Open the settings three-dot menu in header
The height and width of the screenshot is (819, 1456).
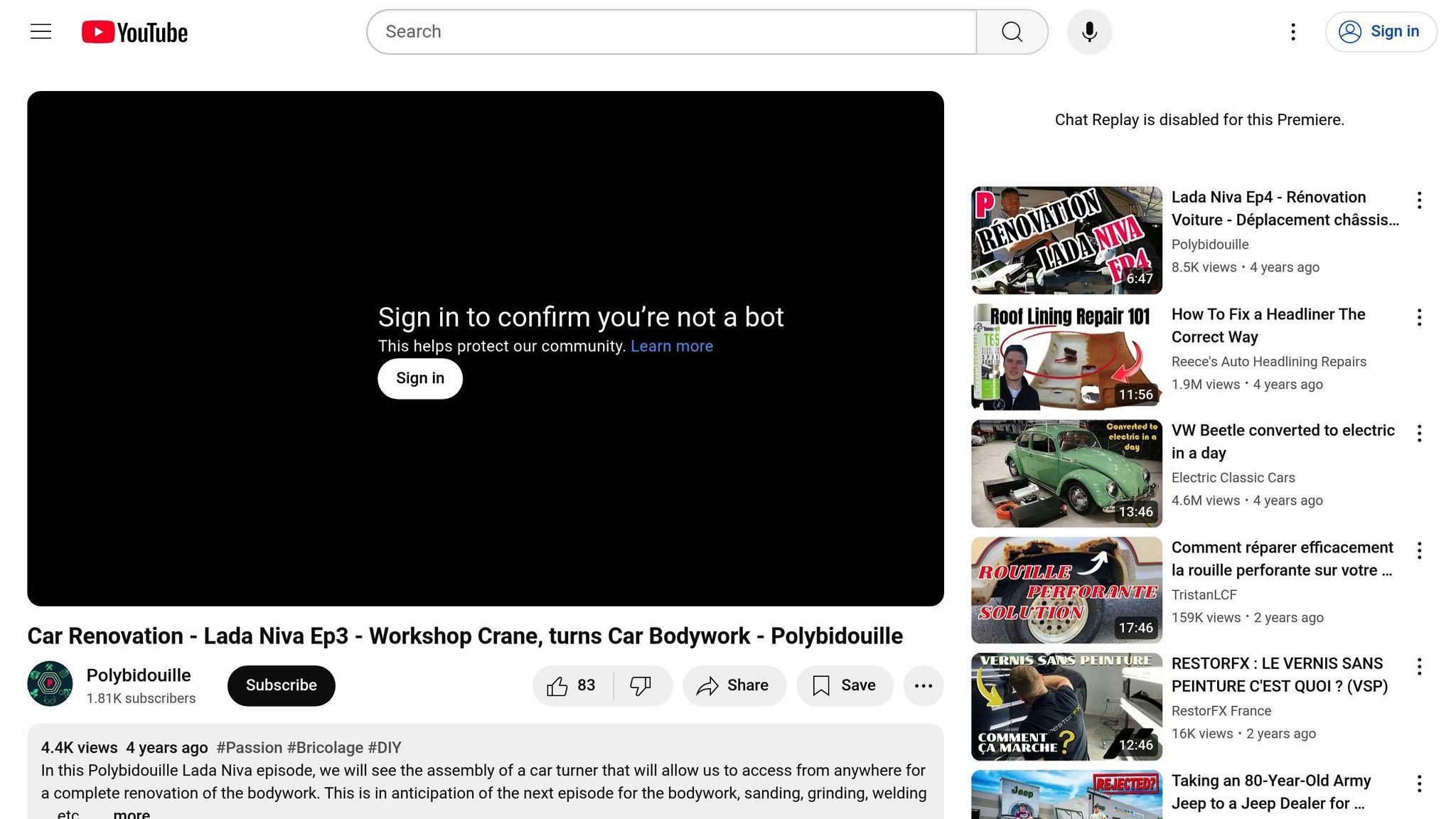1293,32
